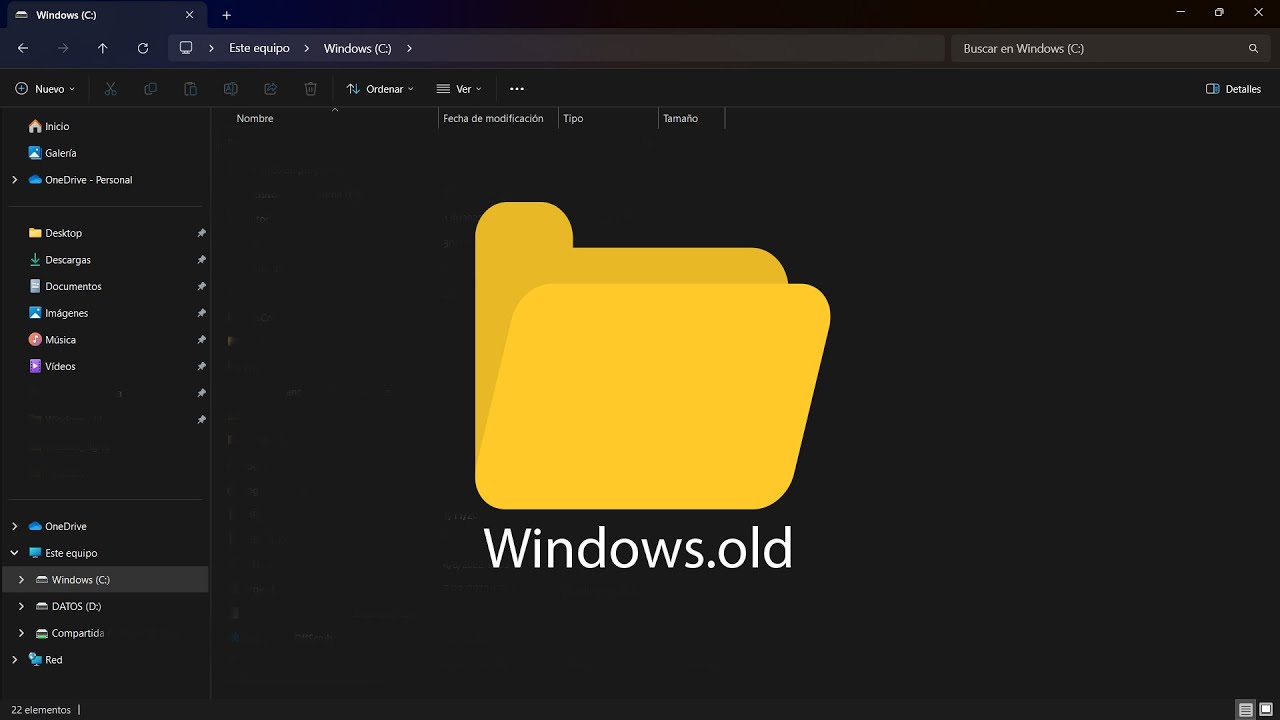Click Este equipo in the address bar

259,48
